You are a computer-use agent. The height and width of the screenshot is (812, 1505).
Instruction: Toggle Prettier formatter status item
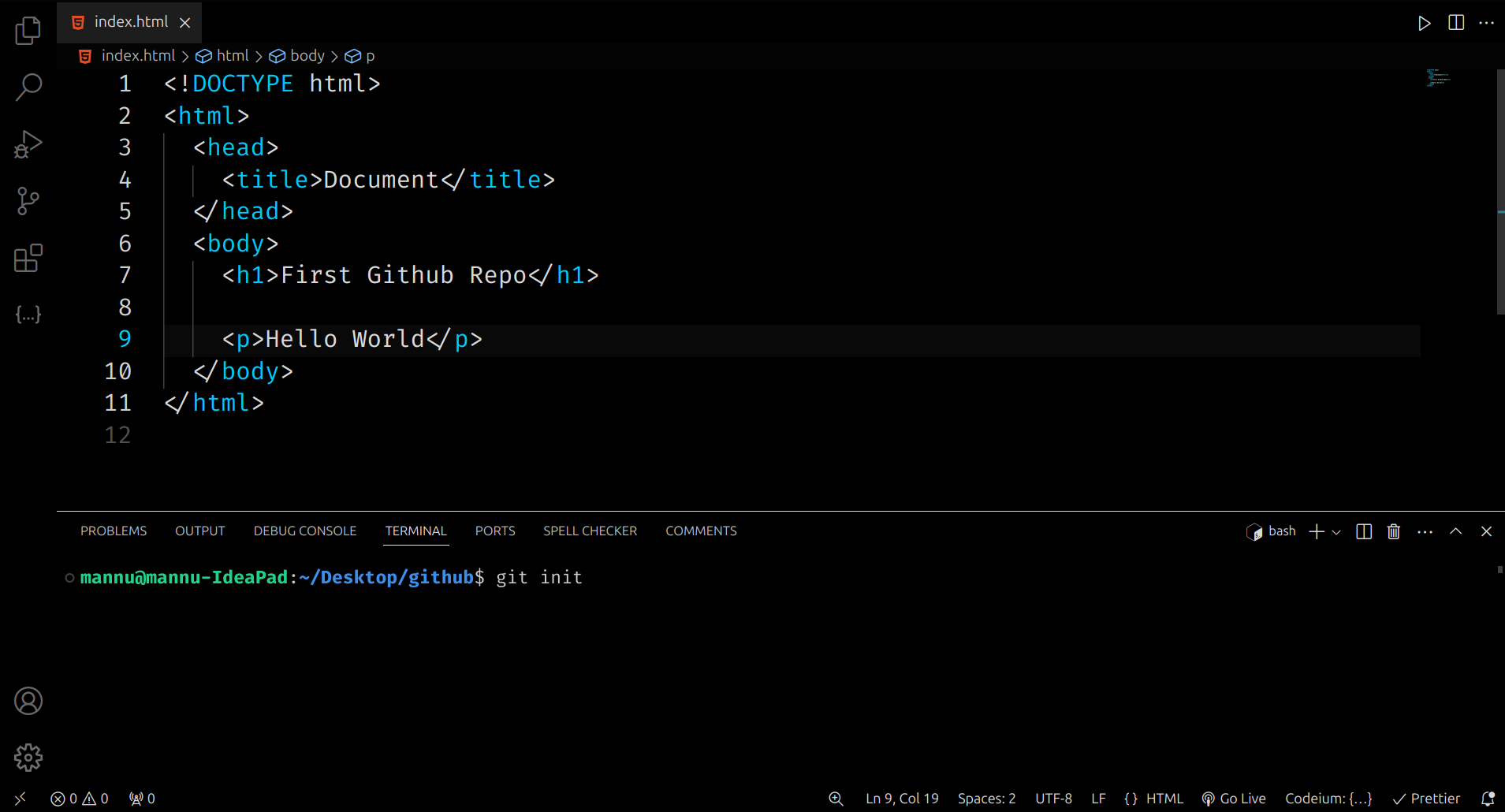tap(1426, 799)
